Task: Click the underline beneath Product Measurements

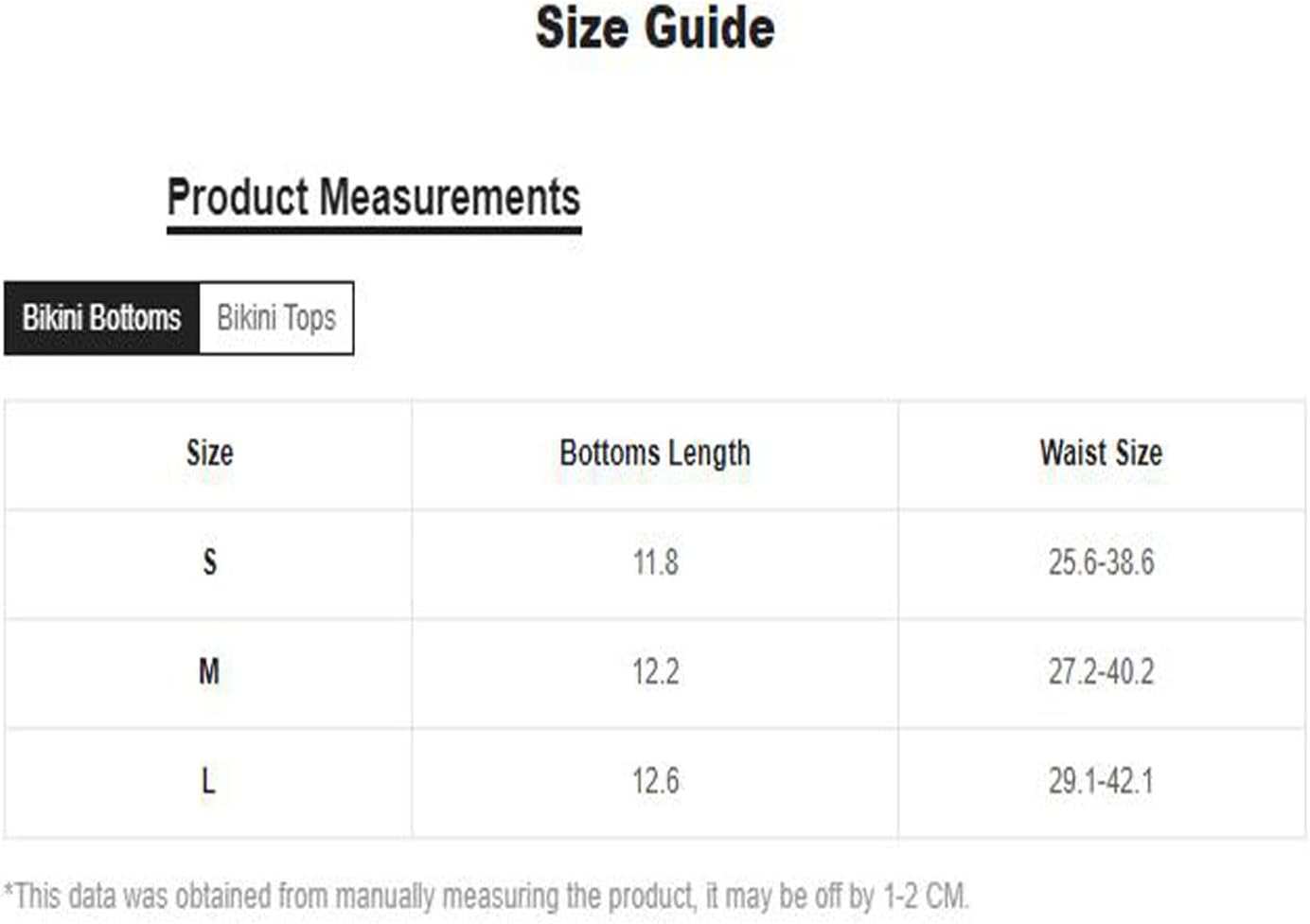Action: pos(374,229)
